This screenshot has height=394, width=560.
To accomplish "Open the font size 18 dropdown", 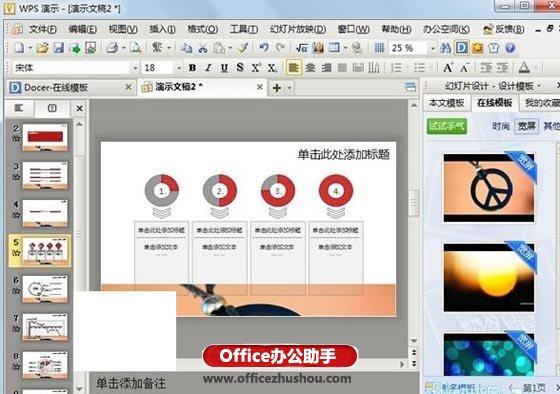I will 179,68.
